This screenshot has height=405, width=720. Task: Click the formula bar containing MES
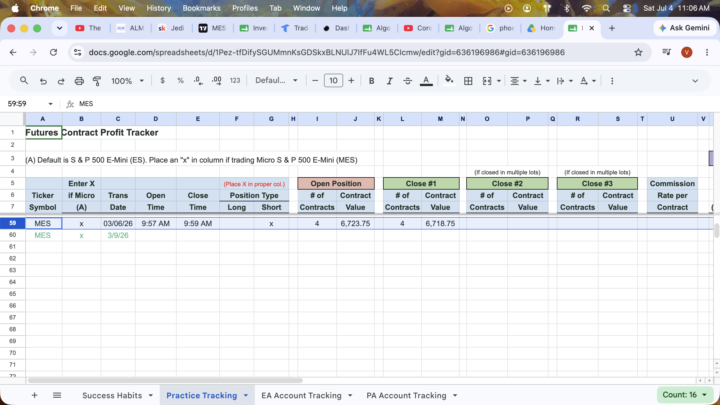[395, 104]
